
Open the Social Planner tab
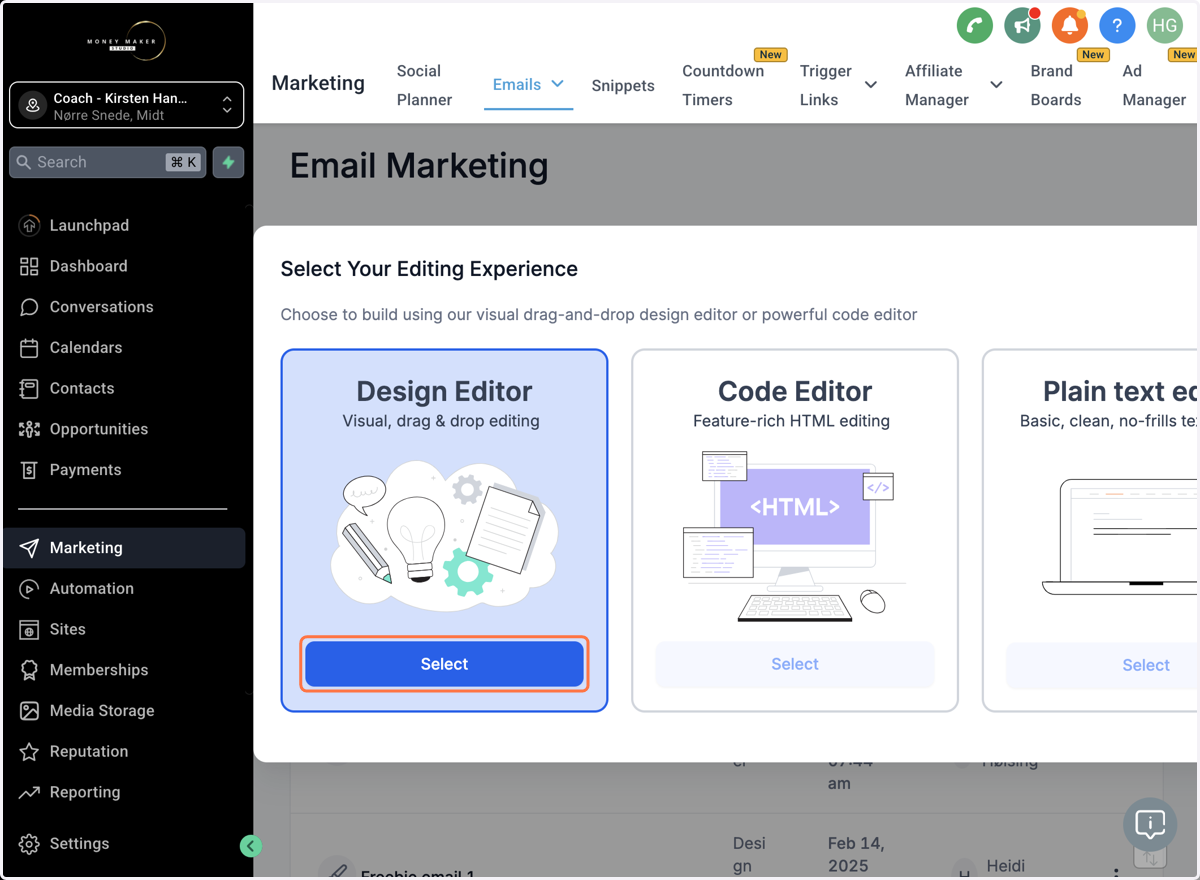(x=424, y=85)
